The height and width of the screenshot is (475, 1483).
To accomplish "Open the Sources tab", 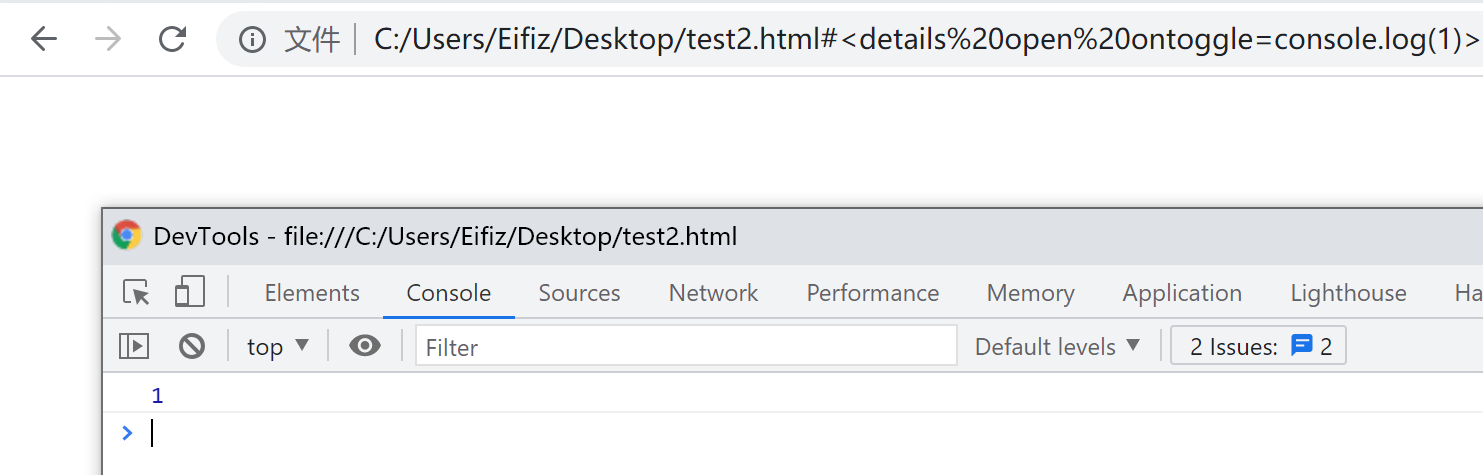I will point(579,293).
